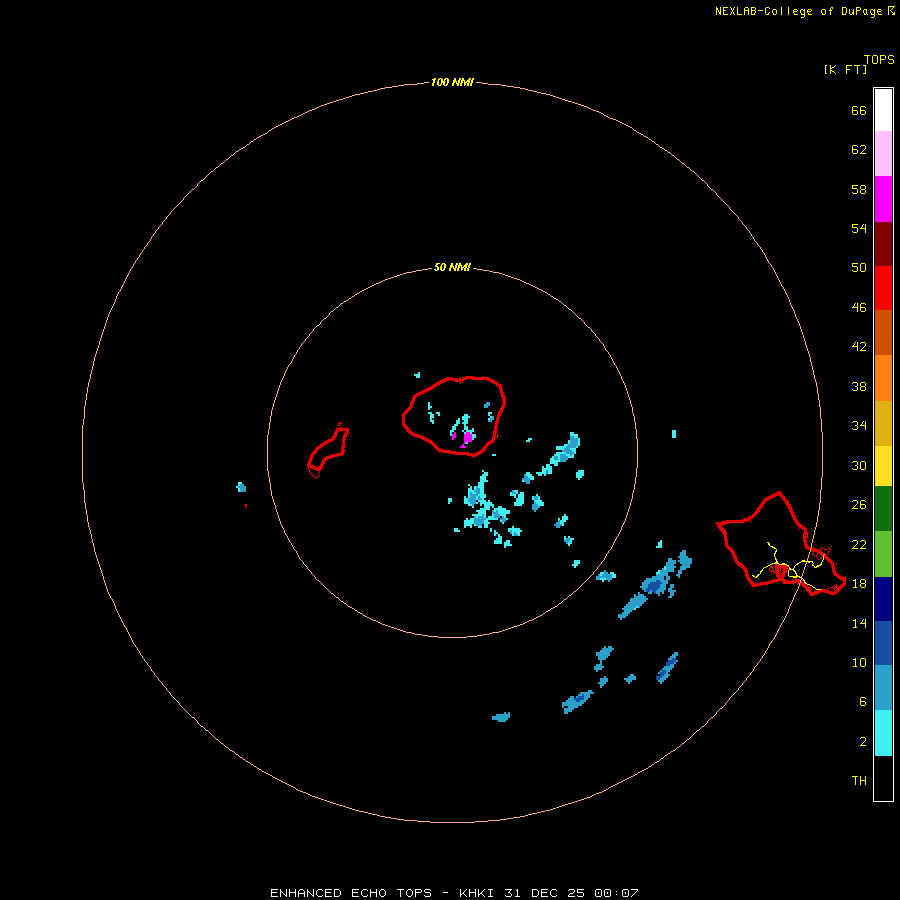Click the "42" legend value
The image size is (900, 900).
859,346
